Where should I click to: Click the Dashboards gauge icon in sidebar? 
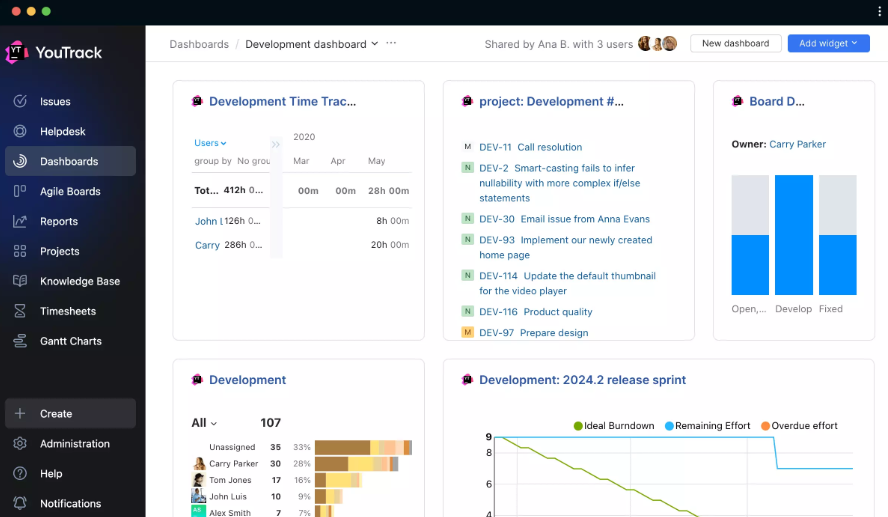point(20,161)
